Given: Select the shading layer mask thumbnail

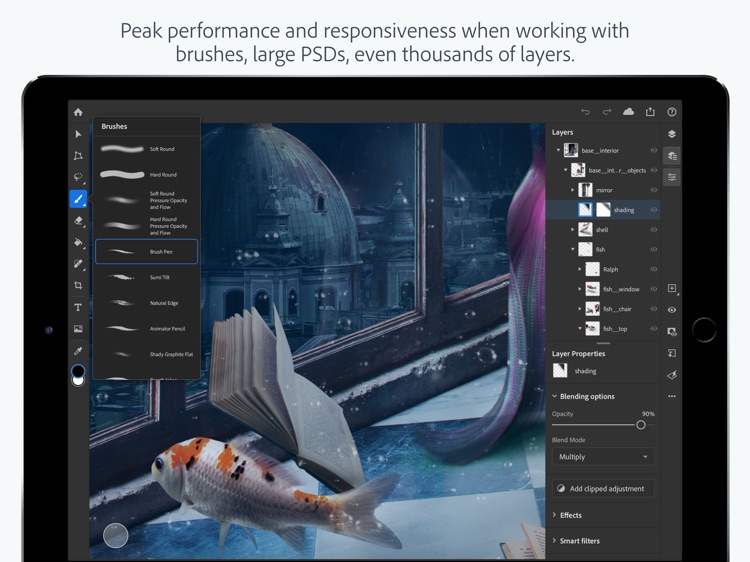Looking at the screenshot, I should (x=603, y=209).
